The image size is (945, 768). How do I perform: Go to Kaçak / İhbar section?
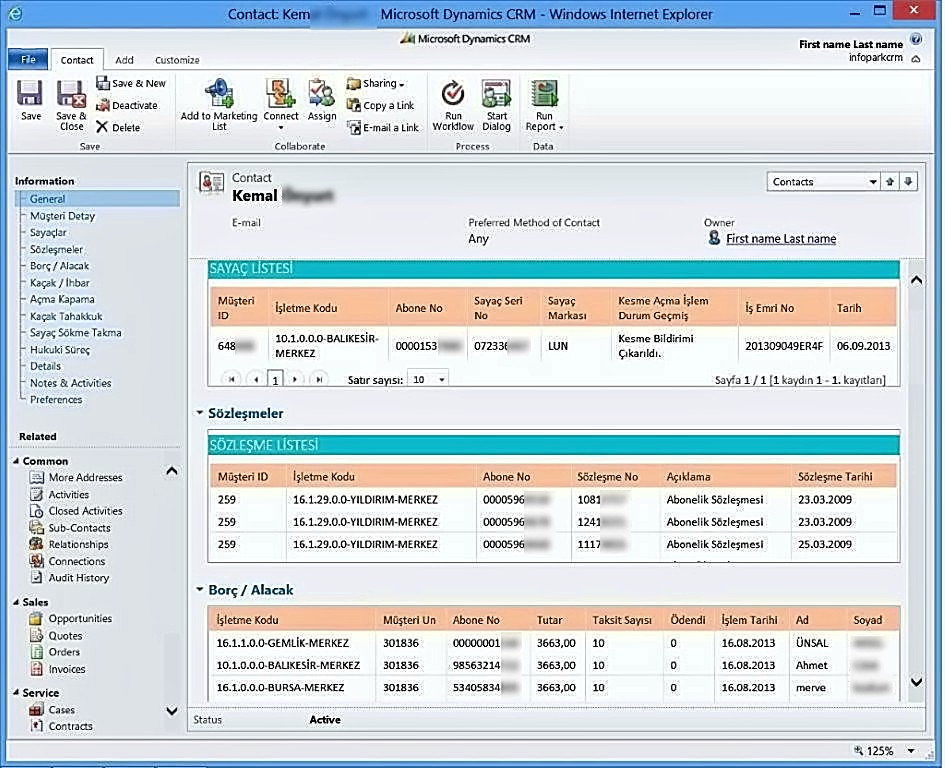pos(60,283)
